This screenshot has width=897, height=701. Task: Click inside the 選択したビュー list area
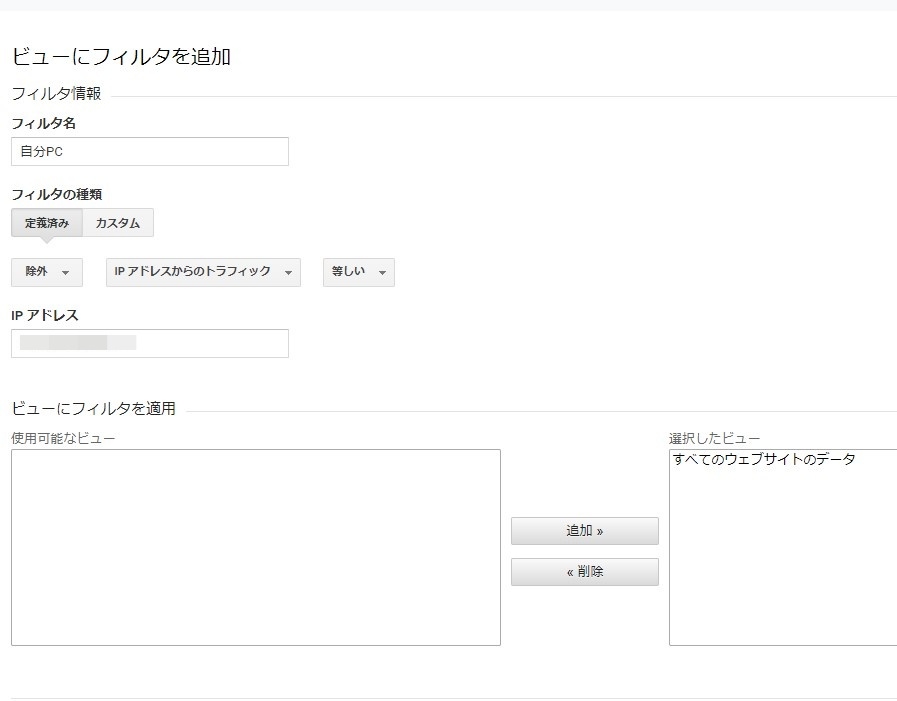[780, 550]
